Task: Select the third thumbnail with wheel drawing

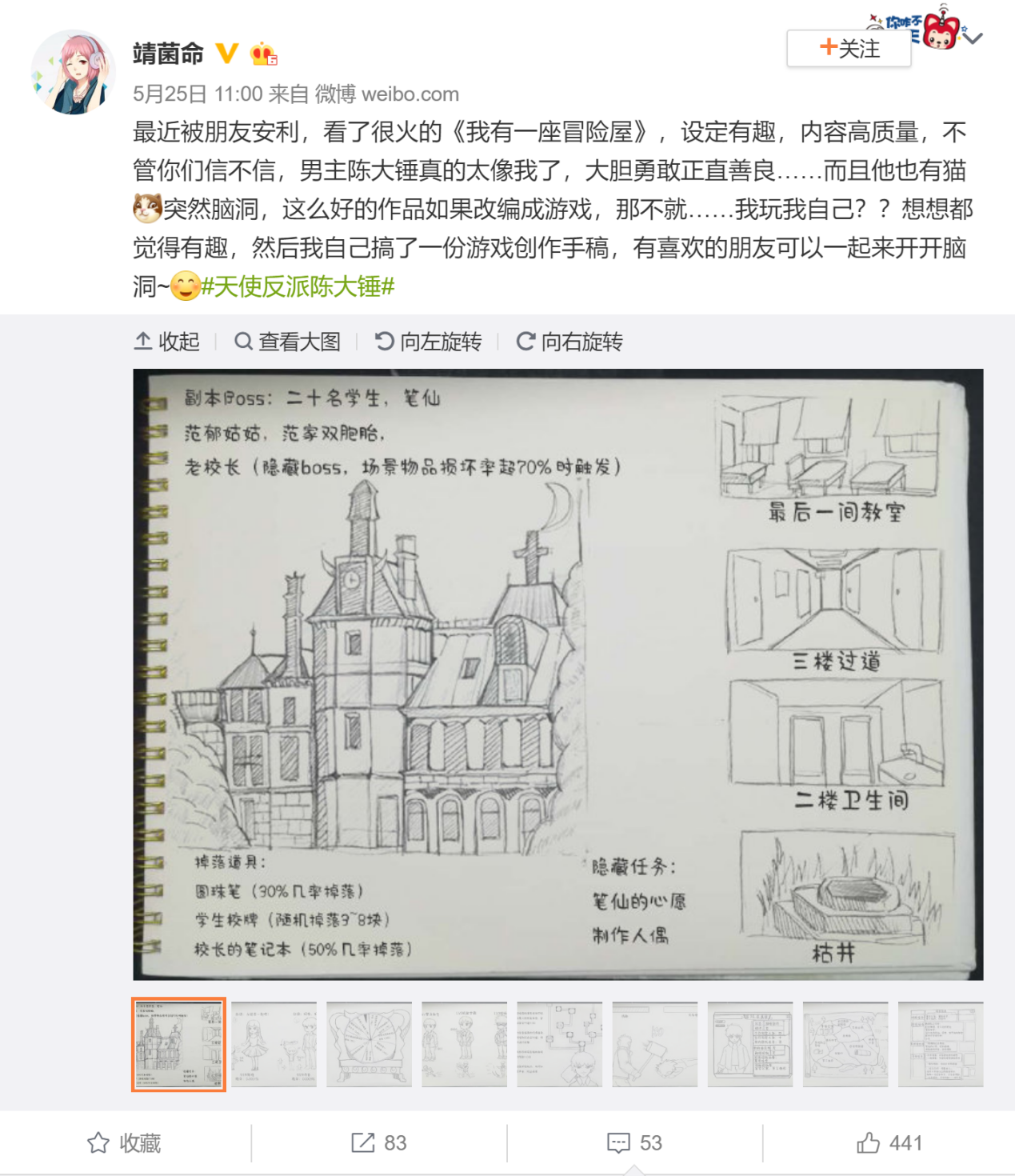Action: coord(370,1044)
